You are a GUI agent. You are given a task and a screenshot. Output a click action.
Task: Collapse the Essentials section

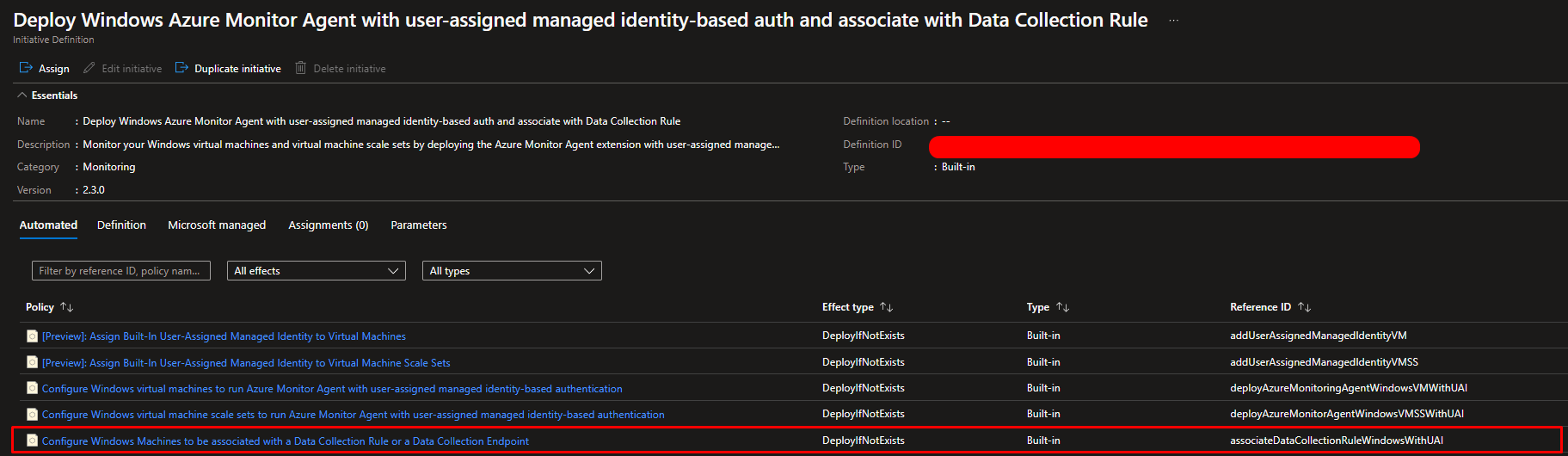22,96
